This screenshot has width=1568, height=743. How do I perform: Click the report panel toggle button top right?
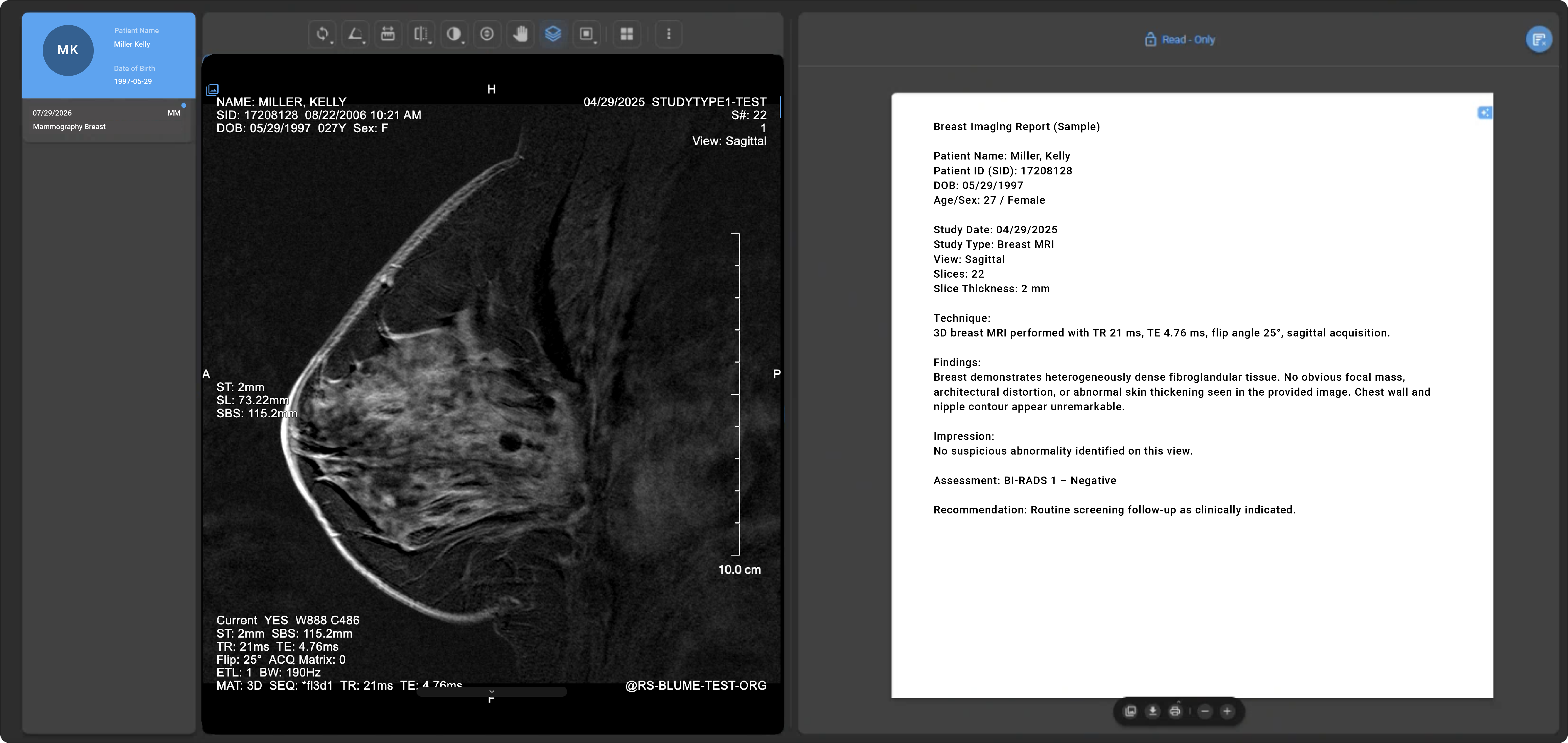tap(1538, 40)
